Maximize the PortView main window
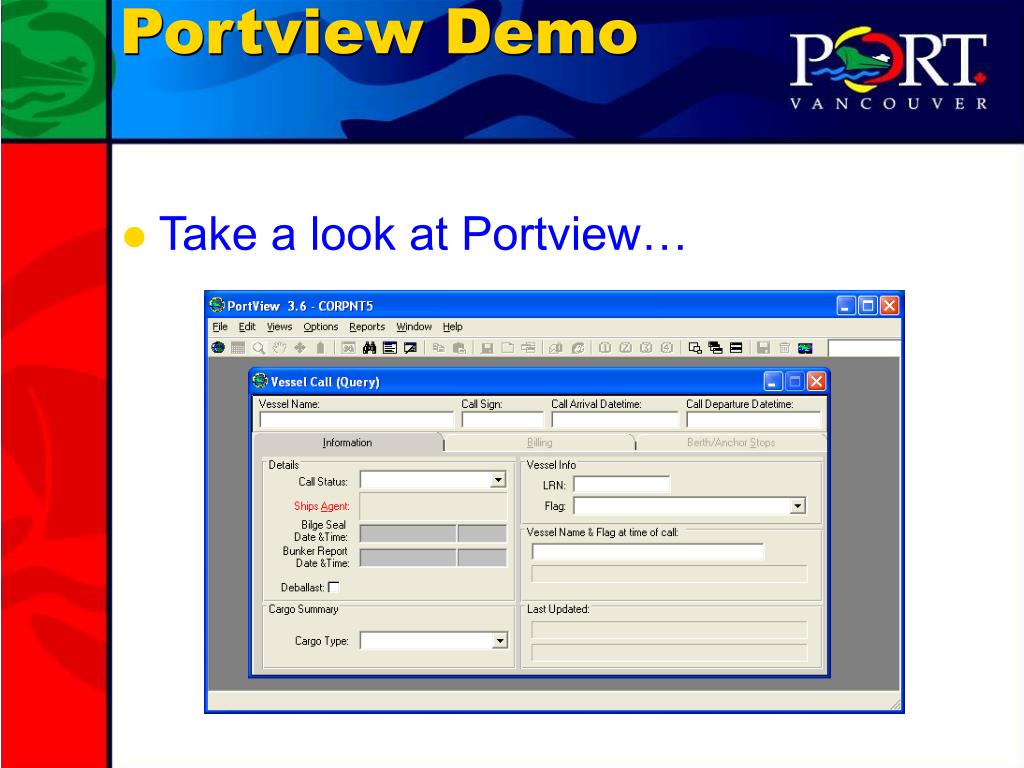The width and height of the screenshot is (1024, 768). click(x=867, y=305)
